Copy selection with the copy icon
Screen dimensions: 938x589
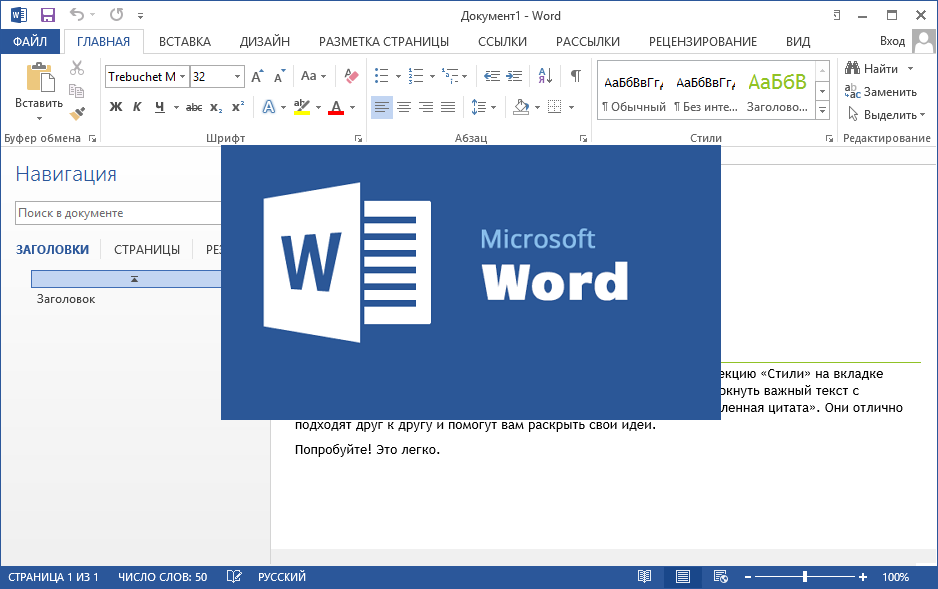pyautogui.click(x=77, y=91)
